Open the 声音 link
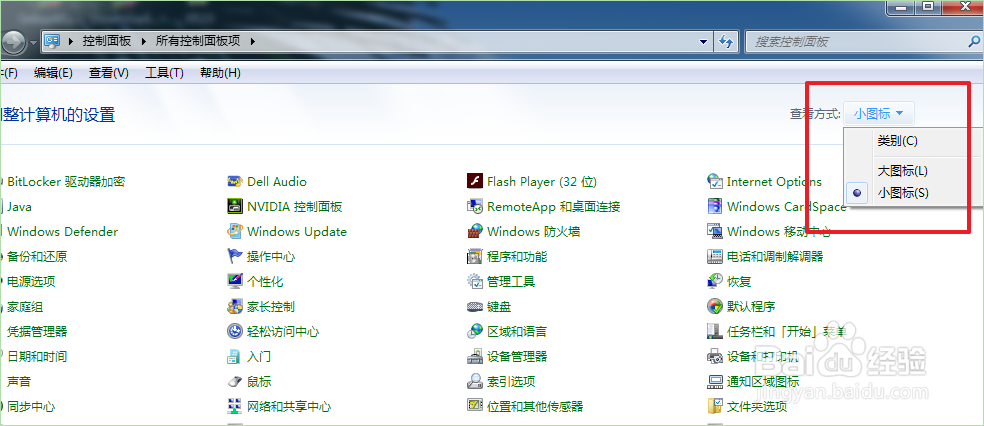Viewport: 984px width, 426px height. pos(19,381)
